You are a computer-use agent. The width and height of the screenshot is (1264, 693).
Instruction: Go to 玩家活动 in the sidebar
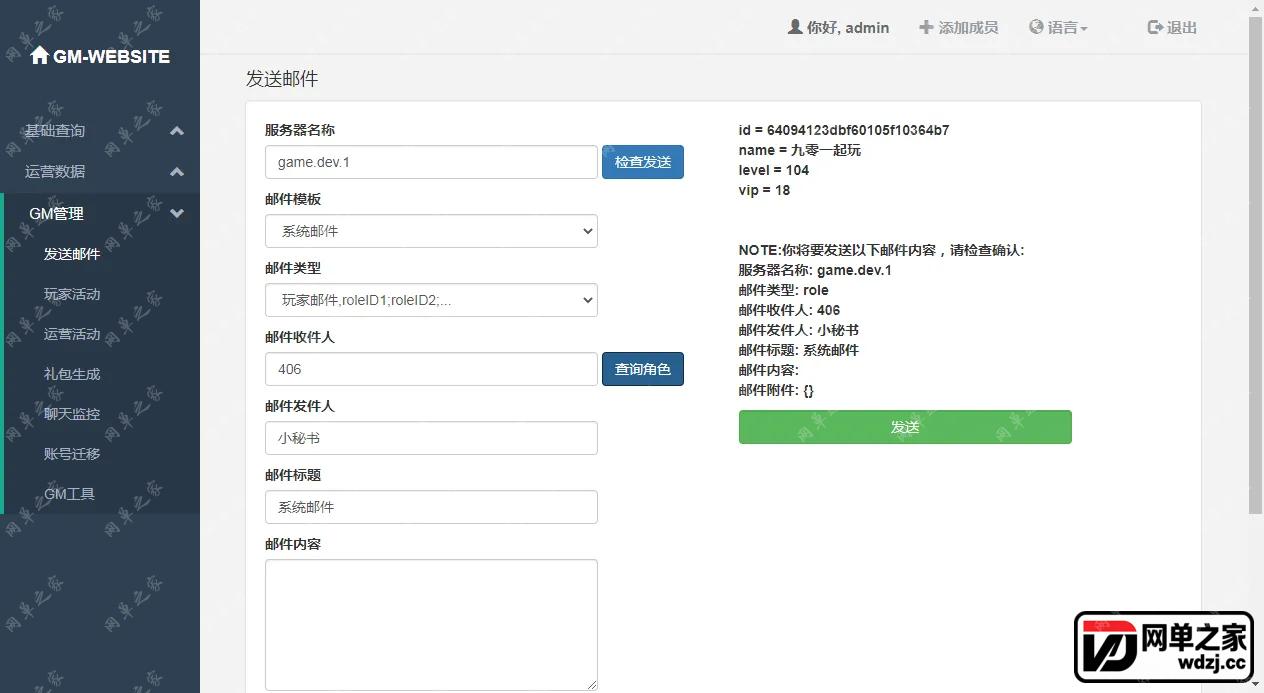click(x=72, y=294)
